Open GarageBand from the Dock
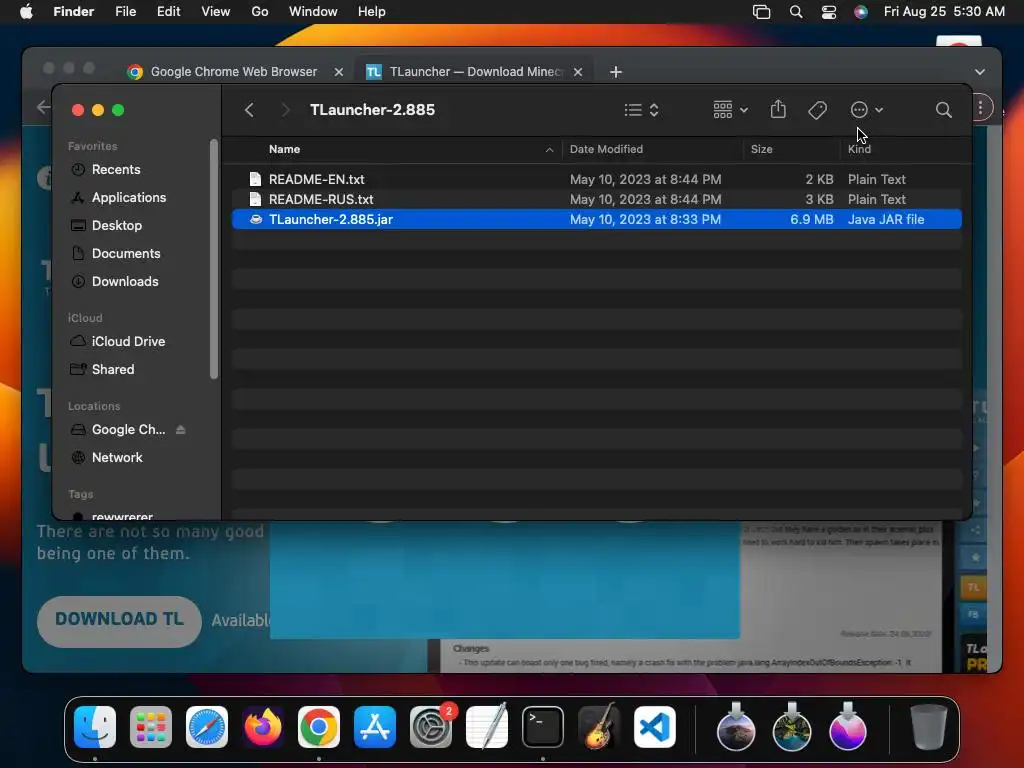 (x=598, y=726)
